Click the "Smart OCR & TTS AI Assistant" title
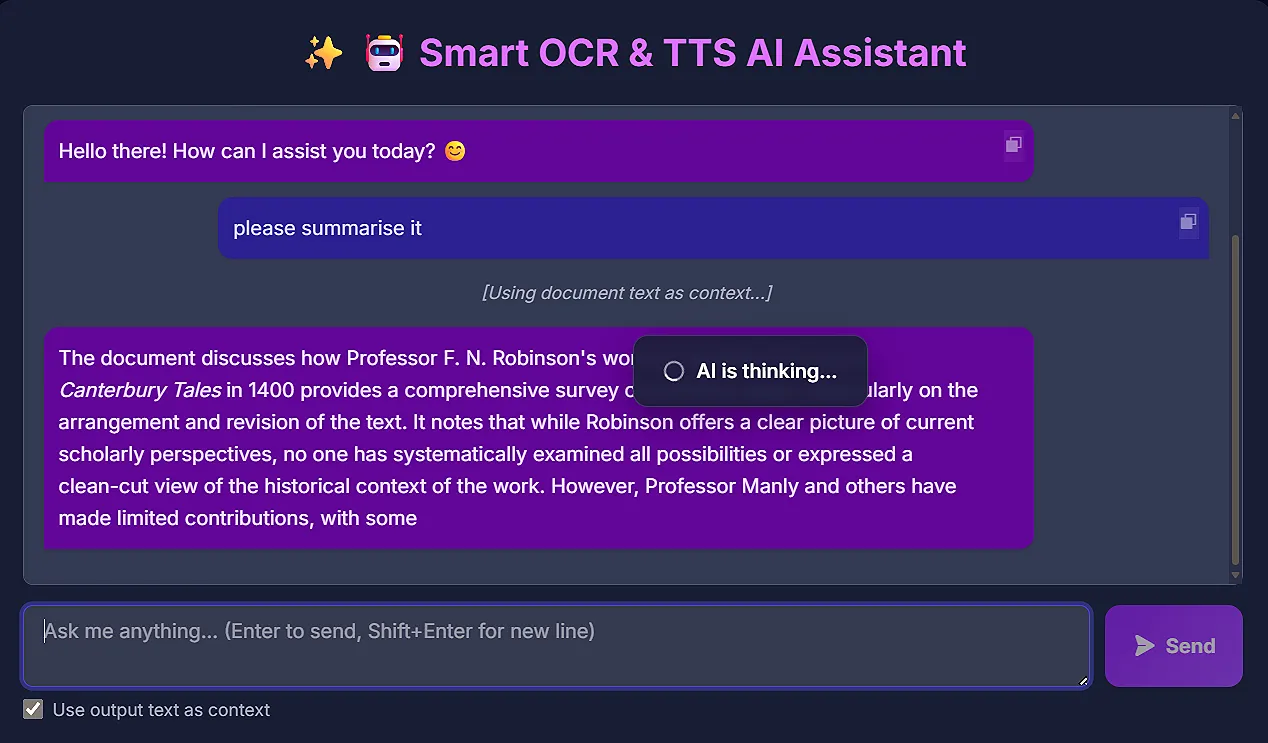 pyautogui.click(x=692, y=53)
